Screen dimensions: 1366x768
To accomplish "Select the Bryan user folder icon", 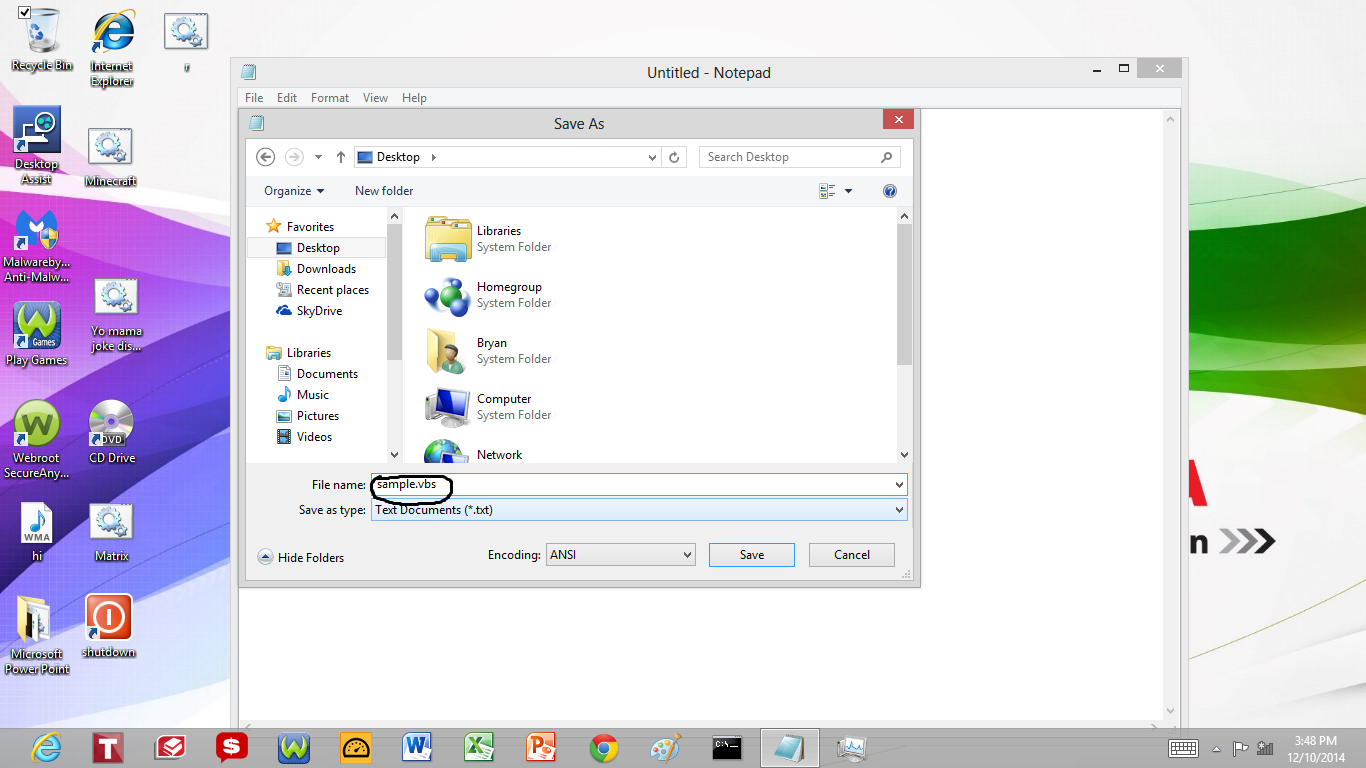I will pyautogui.click(x=448, y=351).
